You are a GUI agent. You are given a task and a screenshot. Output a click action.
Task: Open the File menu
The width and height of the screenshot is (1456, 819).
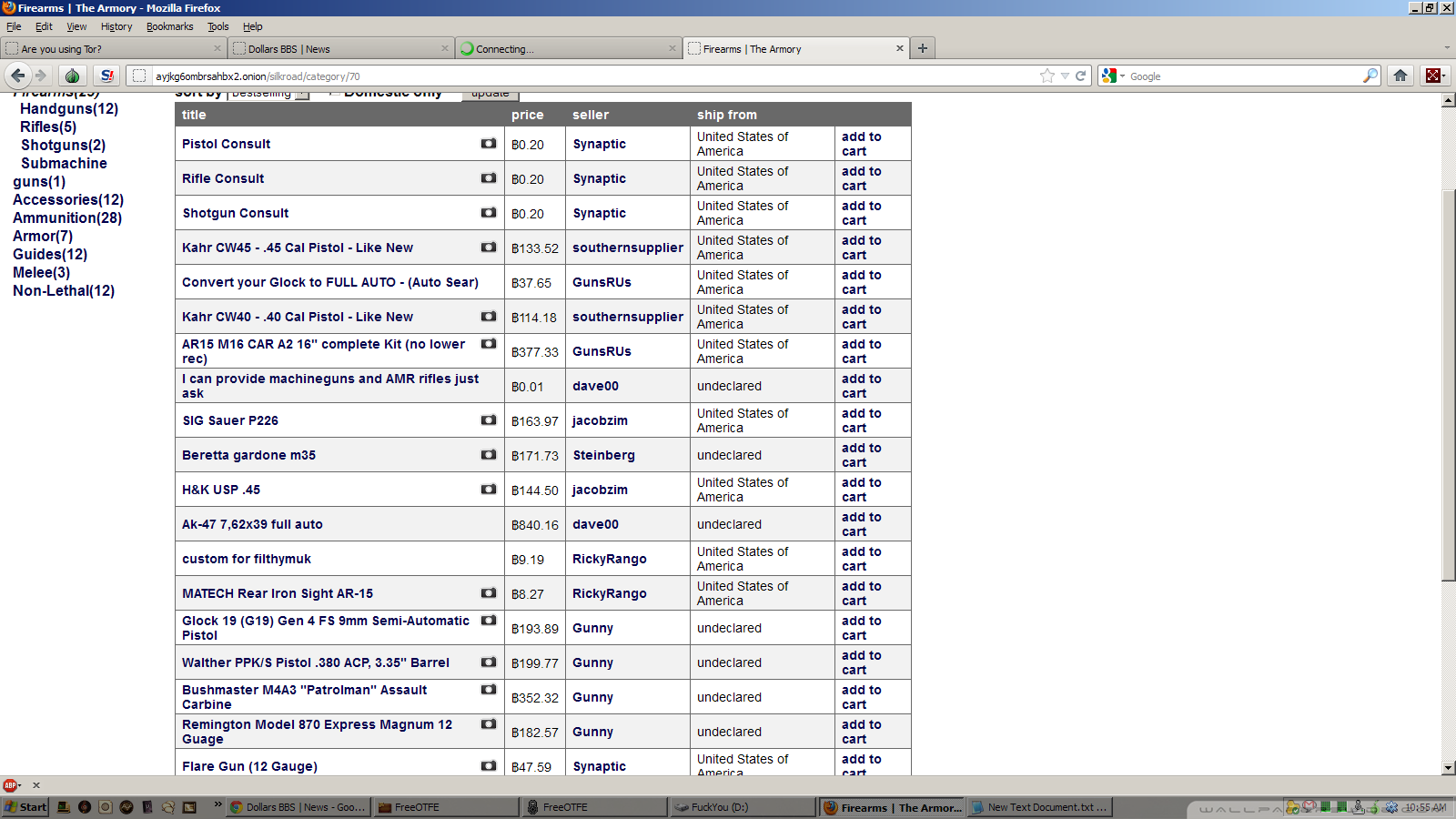(x=14, y=26)
